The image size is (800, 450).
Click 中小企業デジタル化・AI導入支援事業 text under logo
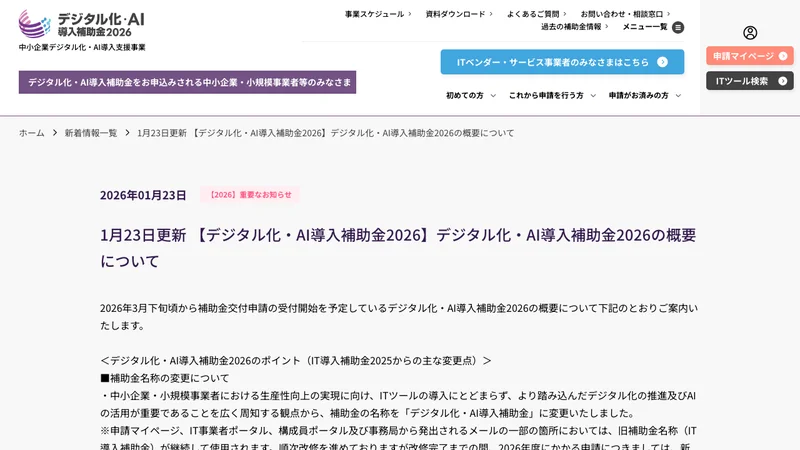point(82,47)
